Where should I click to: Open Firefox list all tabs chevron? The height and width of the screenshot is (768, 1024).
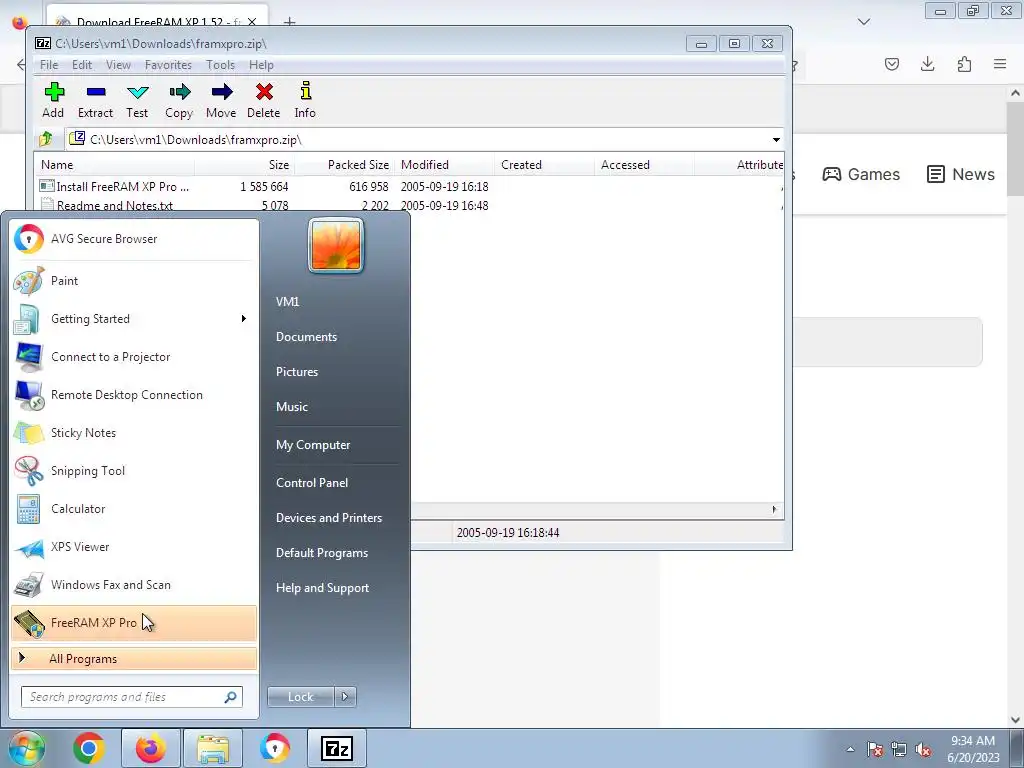tap(864, 22)
